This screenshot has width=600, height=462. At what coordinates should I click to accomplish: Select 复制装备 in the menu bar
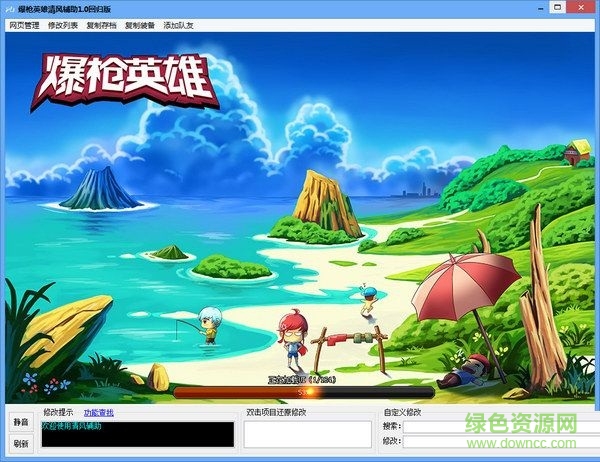tap(141, 24)
